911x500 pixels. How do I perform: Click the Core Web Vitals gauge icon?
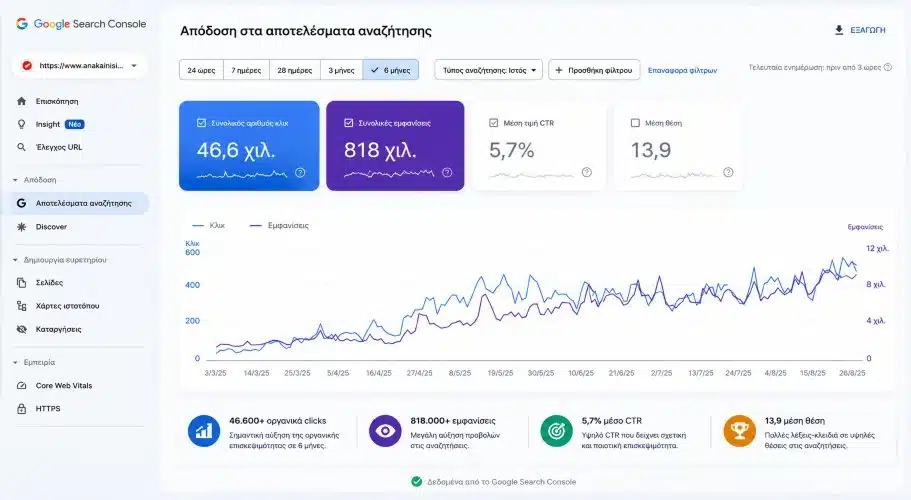tap(21, 386)
